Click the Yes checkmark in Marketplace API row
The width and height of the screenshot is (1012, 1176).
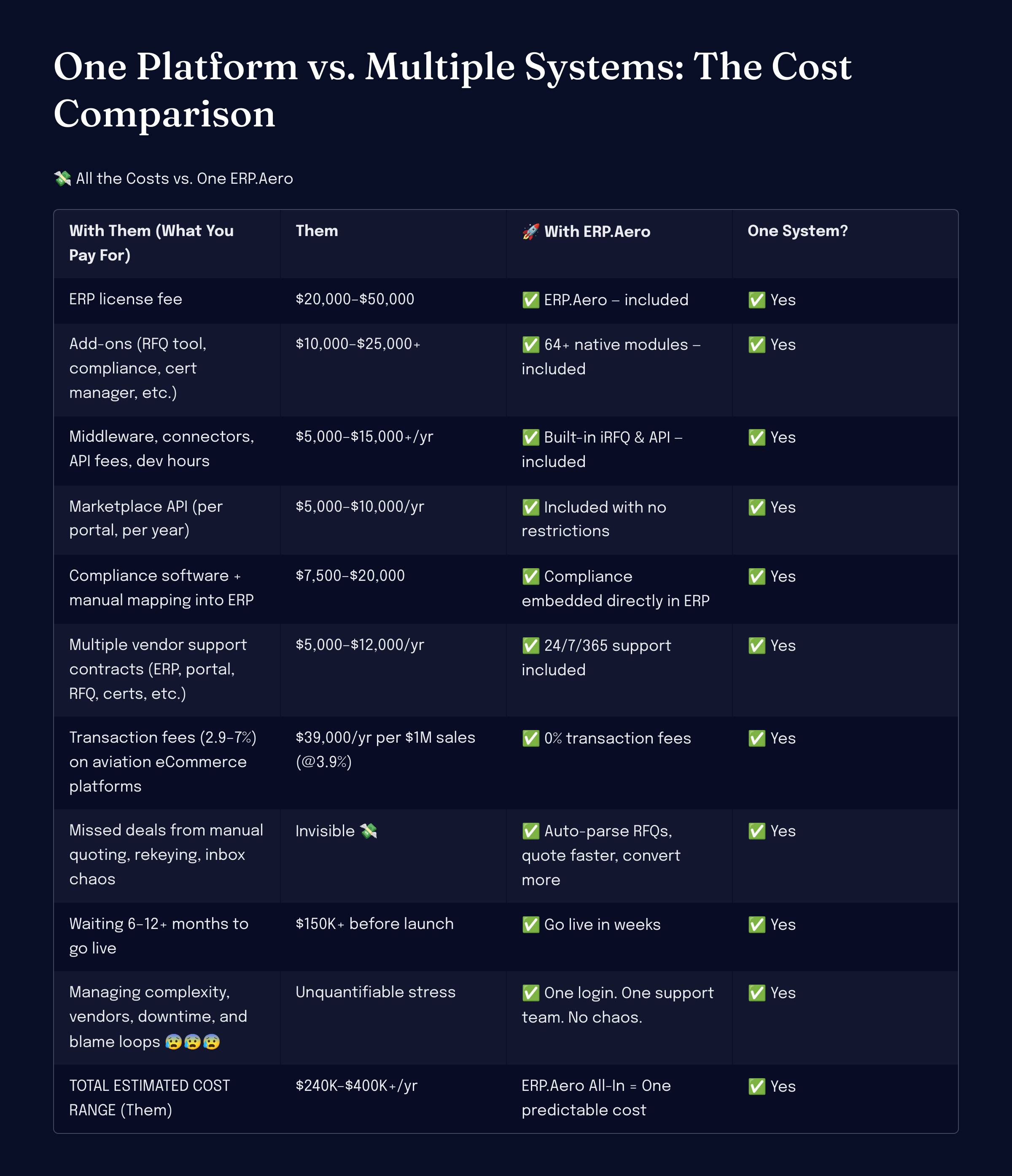point(756,507)
